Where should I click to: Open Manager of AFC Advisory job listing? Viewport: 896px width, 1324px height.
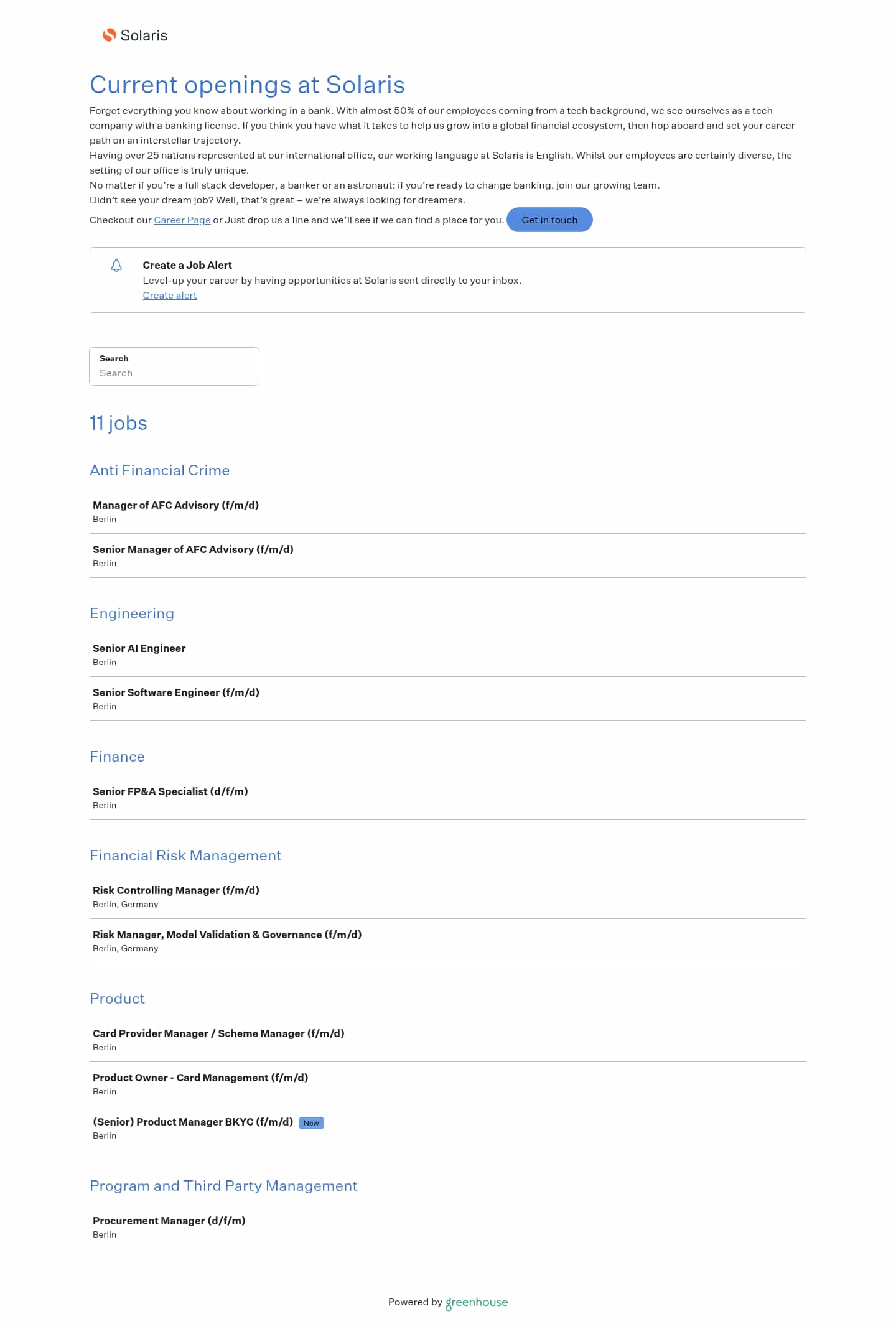(x=175, y=505)
